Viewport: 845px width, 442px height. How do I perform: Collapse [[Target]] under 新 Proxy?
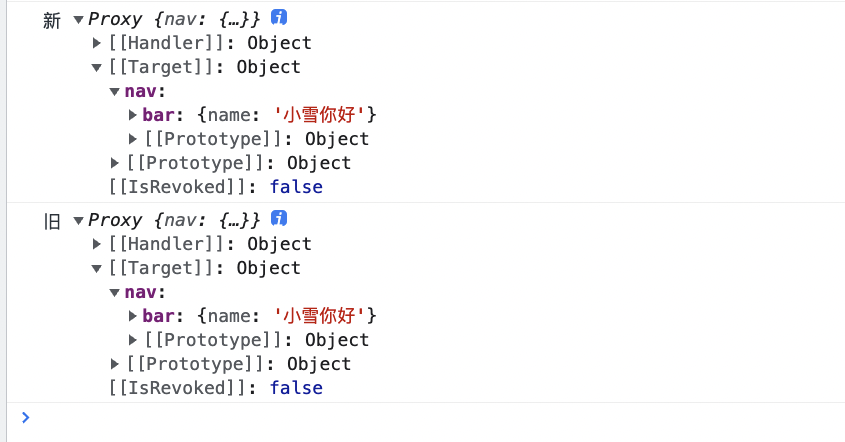click(96, 67)
